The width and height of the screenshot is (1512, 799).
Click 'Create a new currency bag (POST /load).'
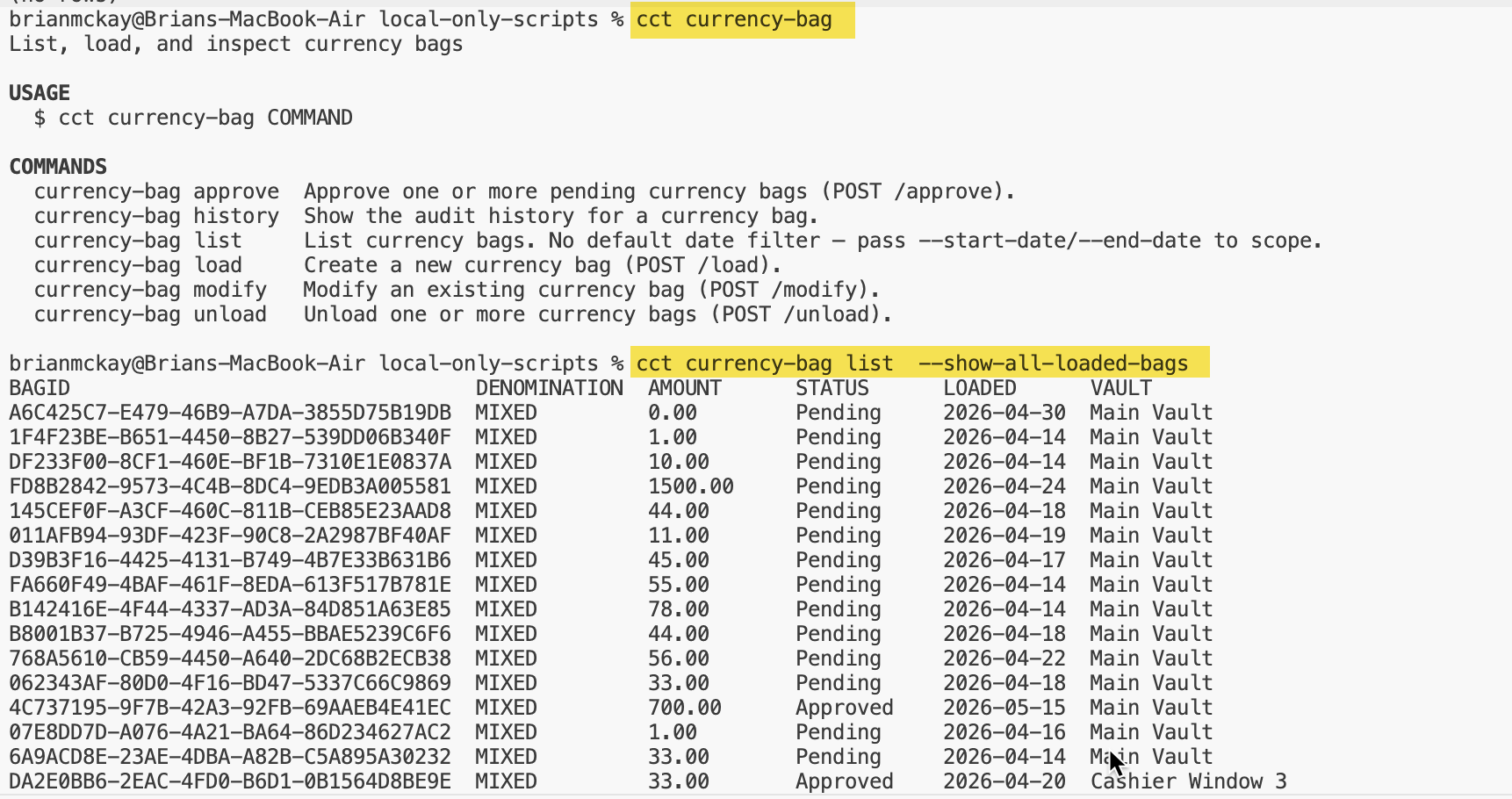pos(543,265)
